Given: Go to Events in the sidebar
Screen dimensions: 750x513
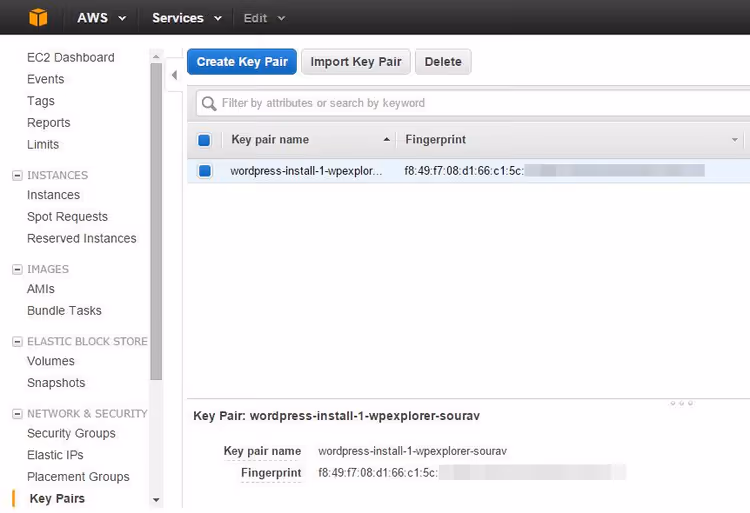Looking at the screenshot, I should pos(45,79).
